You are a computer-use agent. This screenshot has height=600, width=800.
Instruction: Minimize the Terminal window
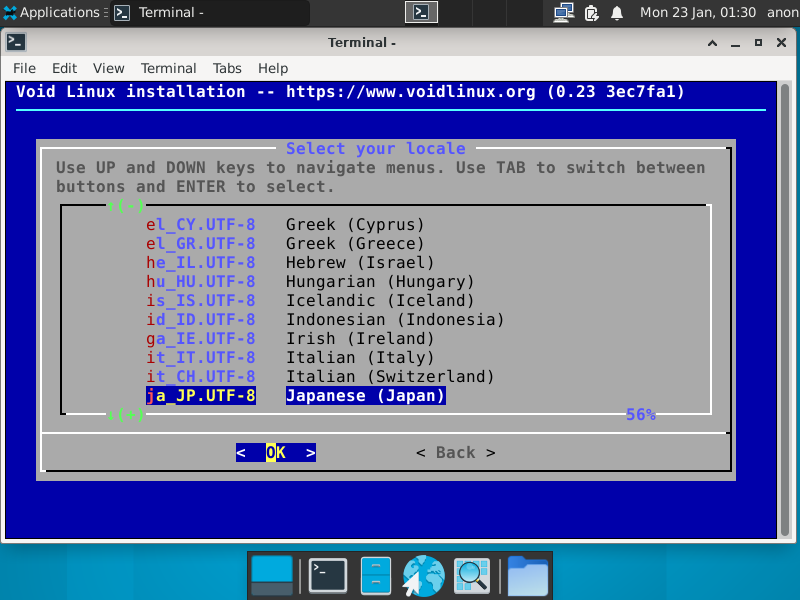click(x=735, y=43)
